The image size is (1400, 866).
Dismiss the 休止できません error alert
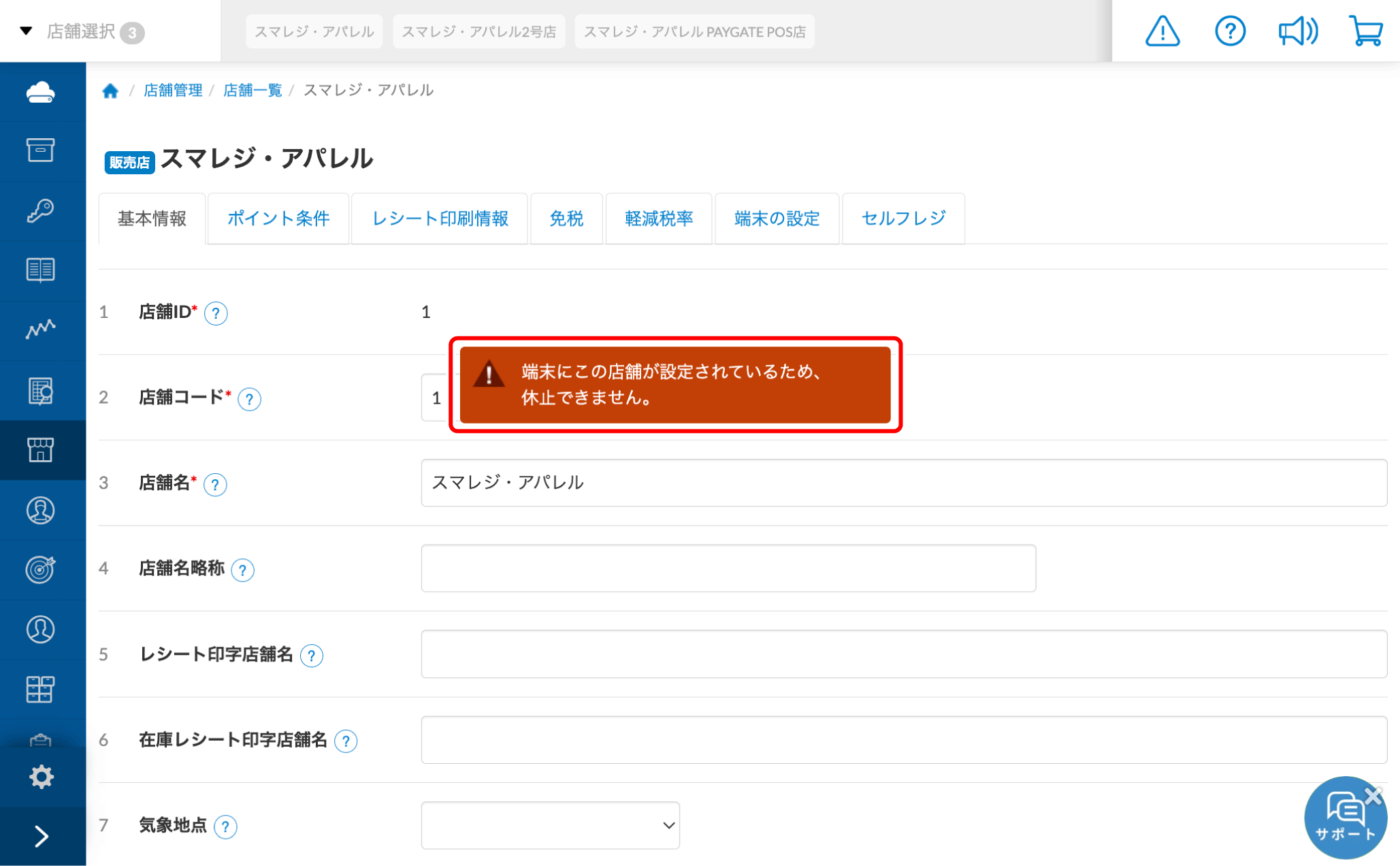pyautogui.click(x=675, y=385)
